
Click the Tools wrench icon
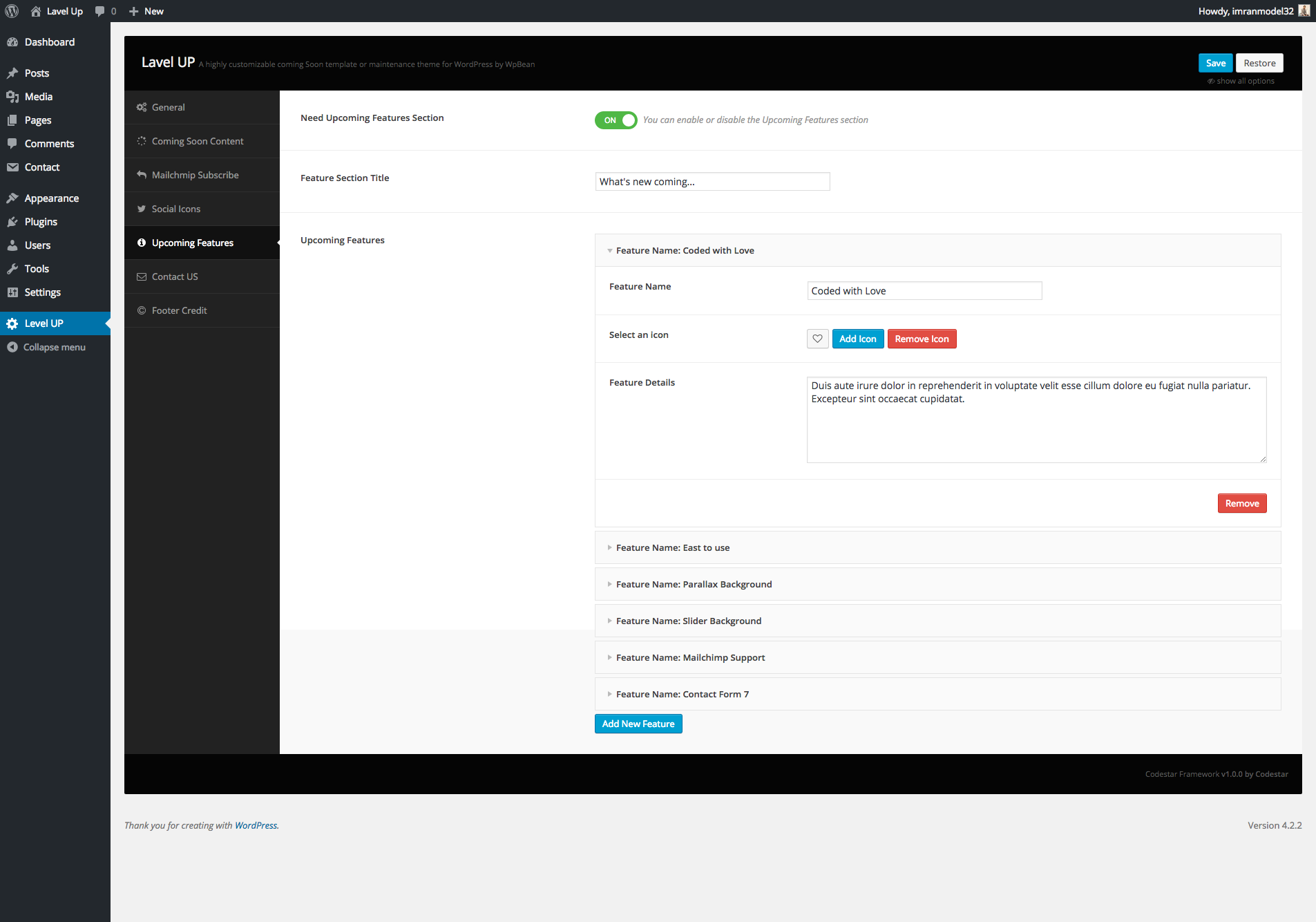tap(12, 269)
